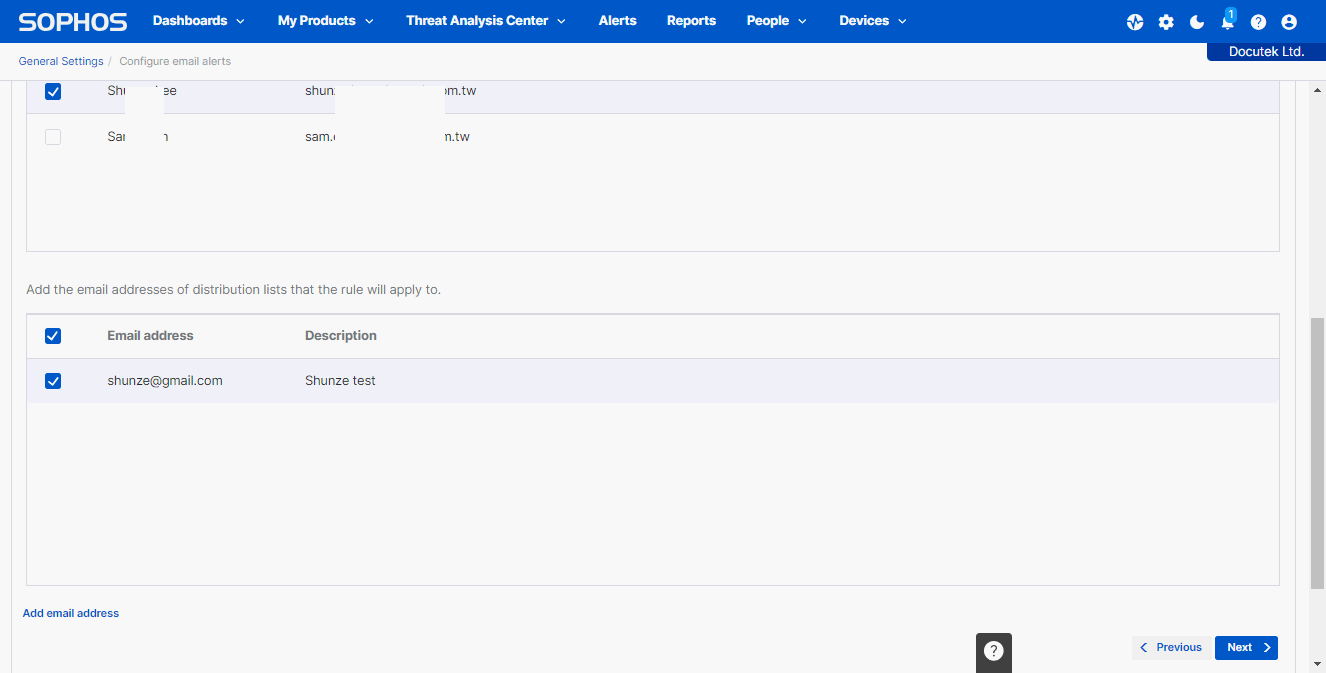Viewport: 1326px width, 673px height.
Task: Uncheck the first user row checkbox
Action: tap(53, 91)
